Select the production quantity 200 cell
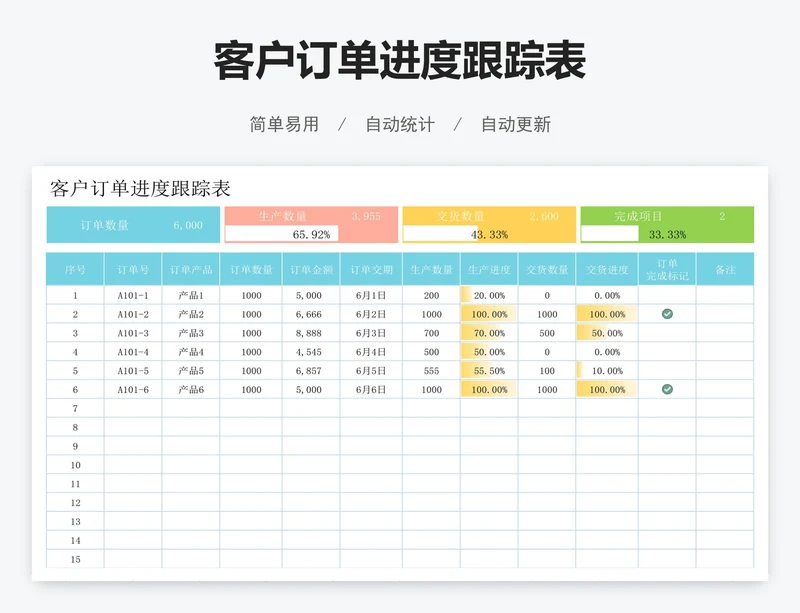 pos(431,296)
